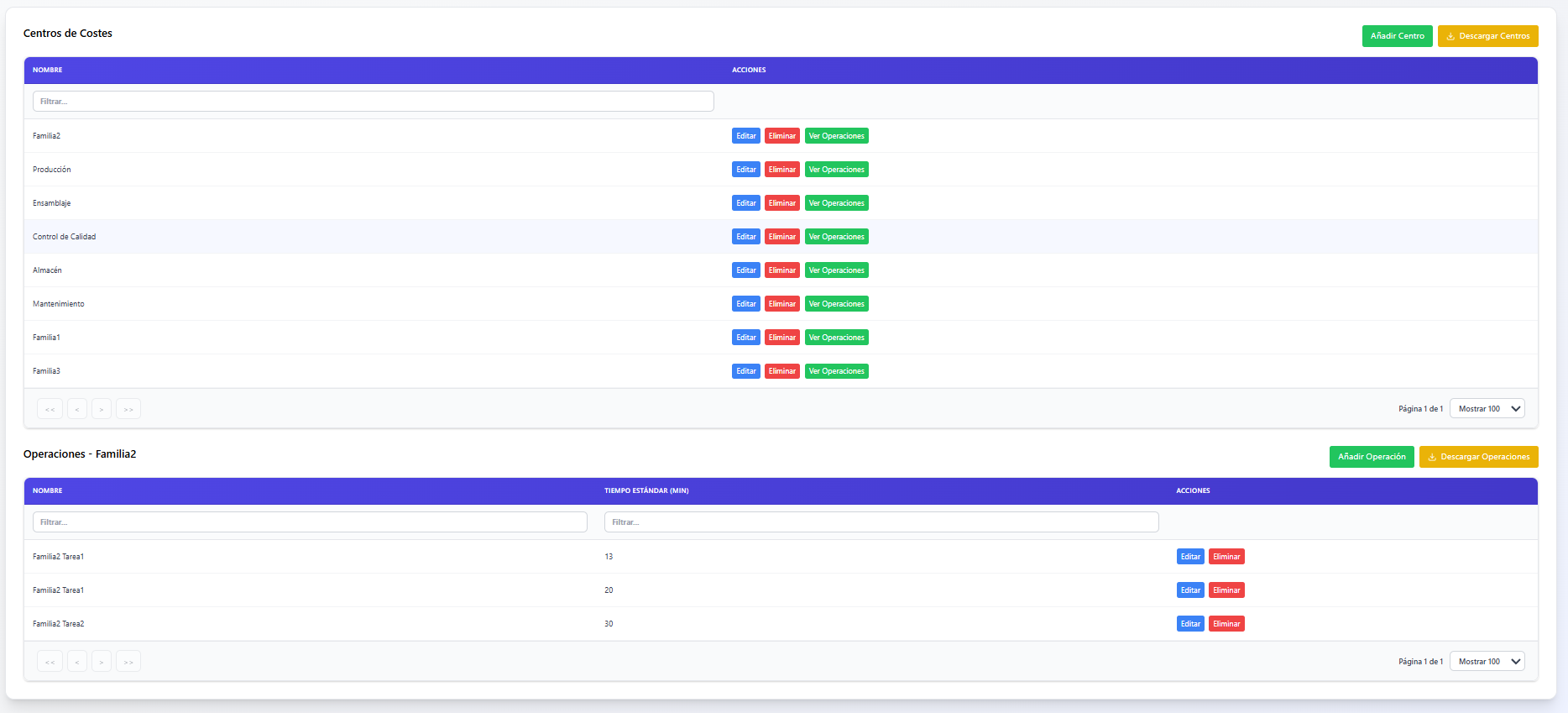Sort by the Tiempo Estándar column header
Image resolution: width=1568 pixels, height=713 pixels.
(x=646, y=490)
